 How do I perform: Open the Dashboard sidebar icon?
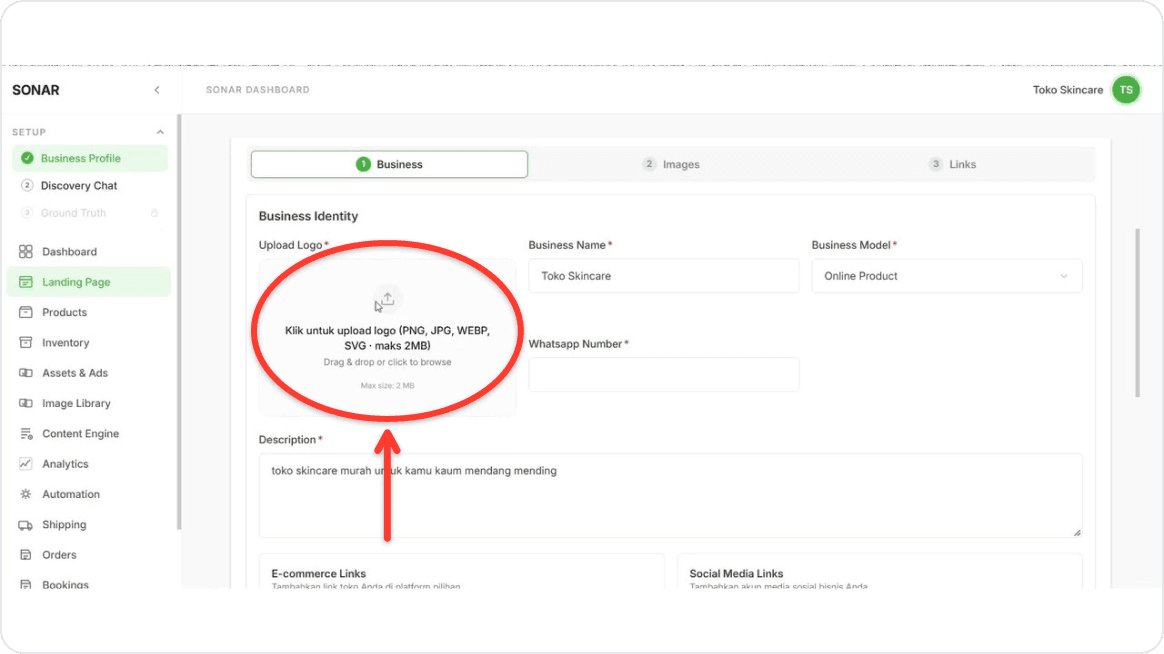click(26, 252)
